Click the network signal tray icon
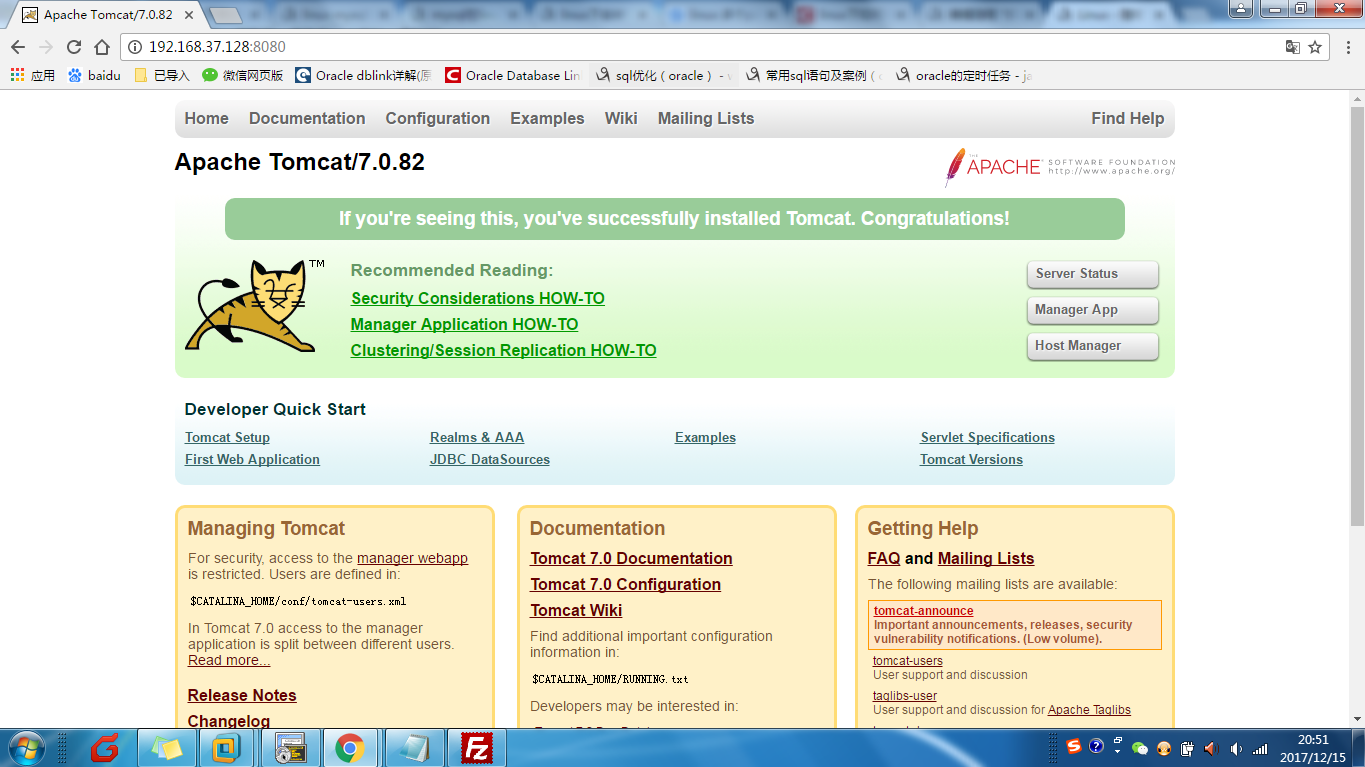The width and height of the screenshot is (1365, 767). (x=1260, y=748)
